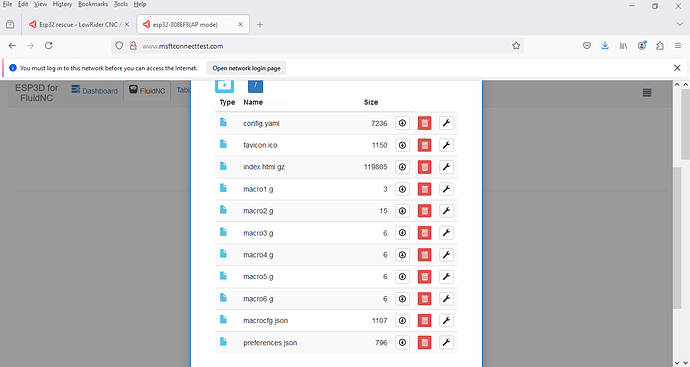
Task: Expand the Firefox tab list chevron
Action: coord(679,24)
